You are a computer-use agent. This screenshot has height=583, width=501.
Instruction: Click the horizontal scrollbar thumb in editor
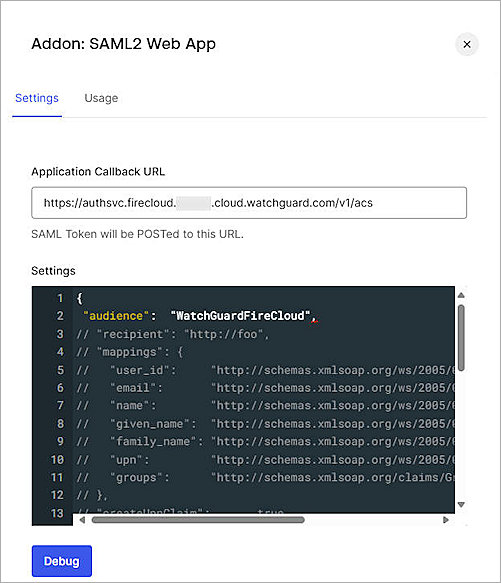point(198,520)
